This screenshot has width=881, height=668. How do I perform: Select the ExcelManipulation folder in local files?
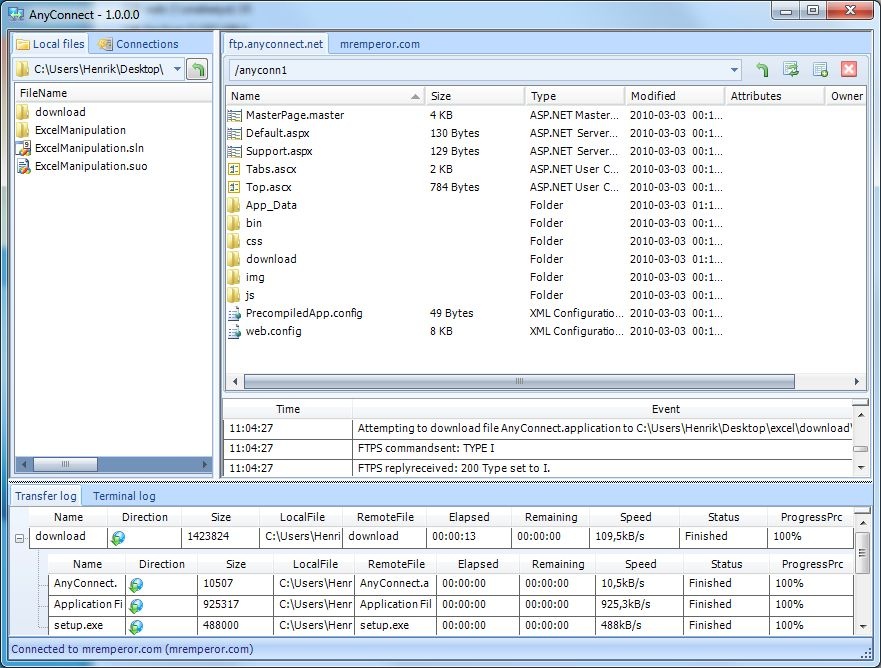(x=80, y=130)
